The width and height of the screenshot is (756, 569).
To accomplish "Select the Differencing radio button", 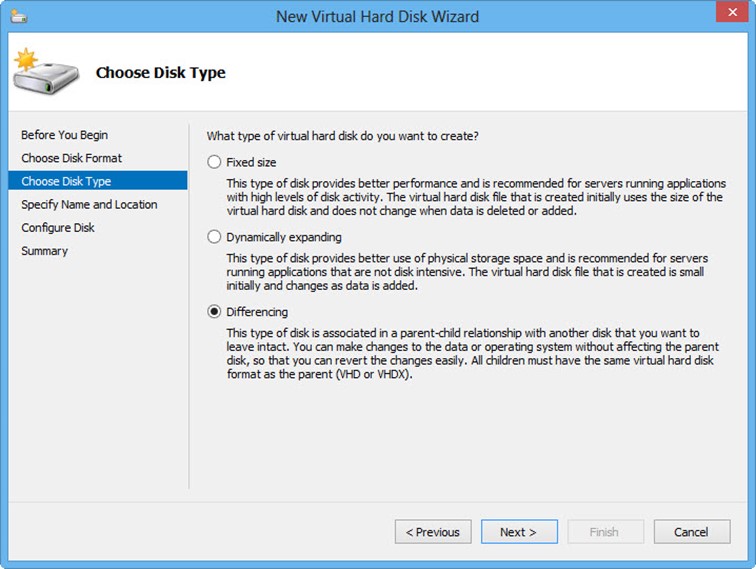I will pos(214,312).
